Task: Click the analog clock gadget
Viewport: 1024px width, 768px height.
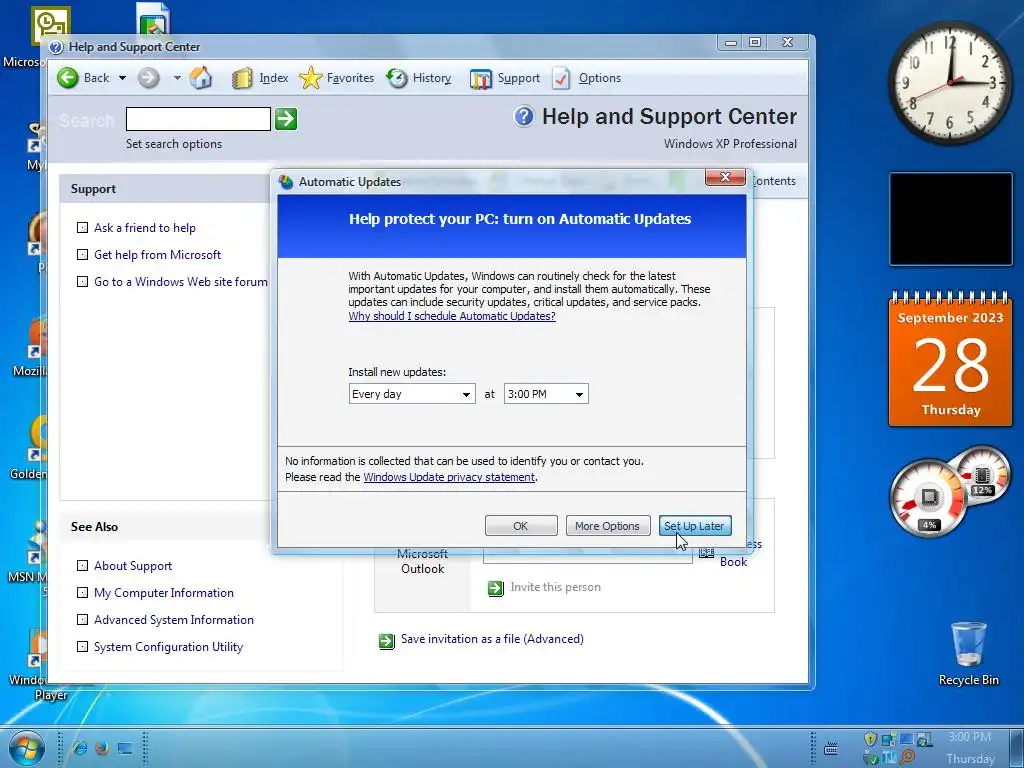Action: pos(949,83)
